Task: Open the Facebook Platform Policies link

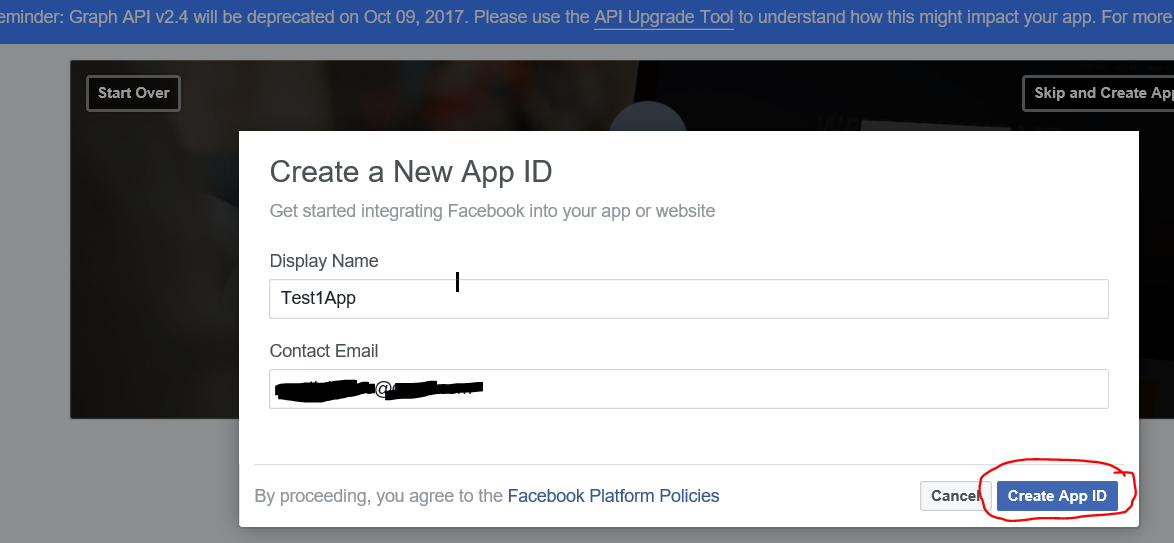Action: pyautogui.click(x=613, y=496)
